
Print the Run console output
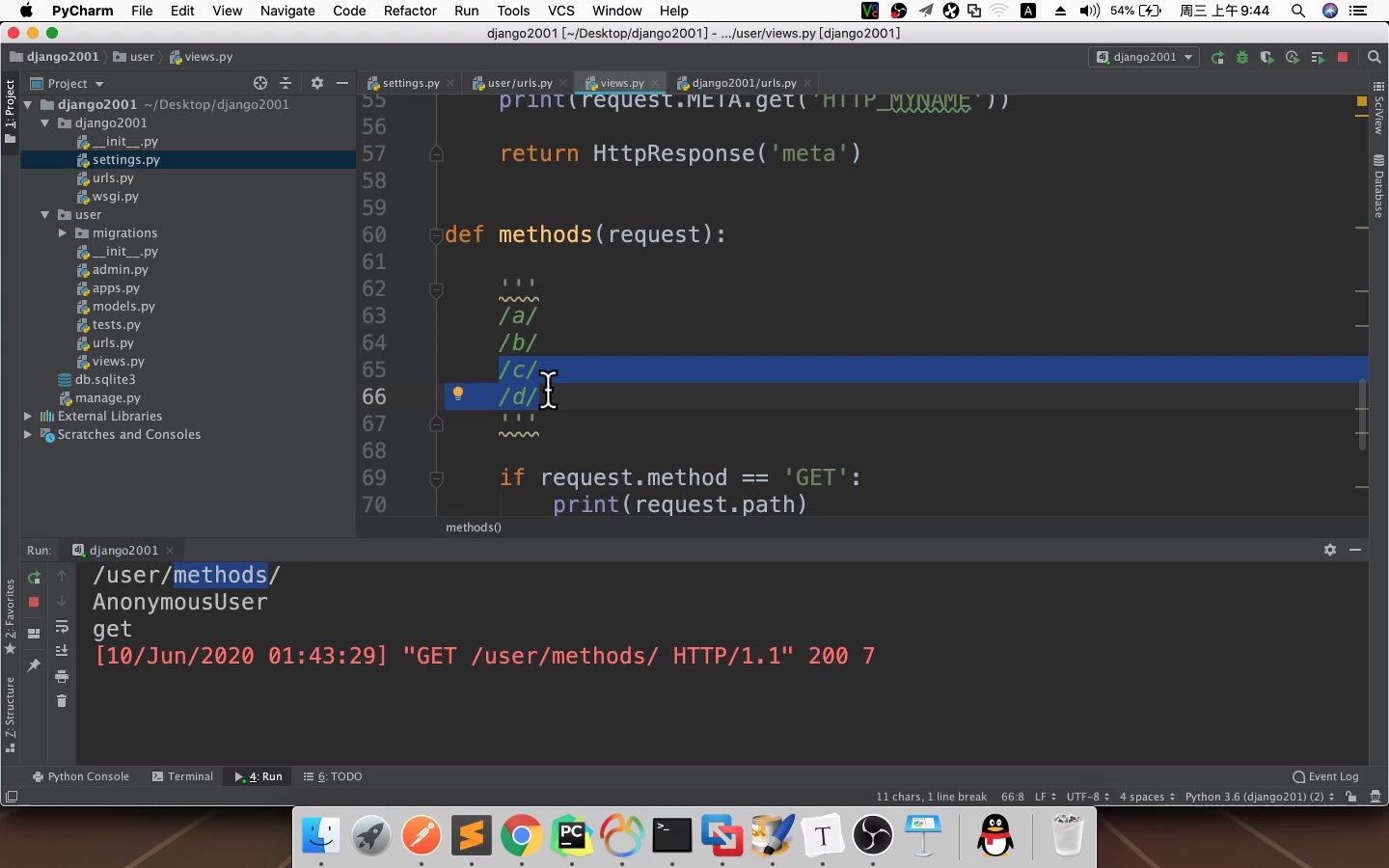coord(62,676)
